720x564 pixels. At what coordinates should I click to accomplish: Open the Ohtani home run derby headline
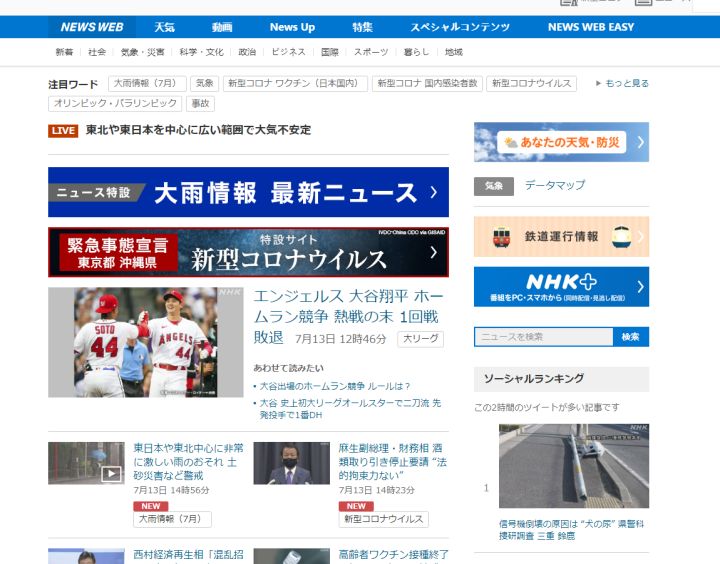(x=348, y=316)
